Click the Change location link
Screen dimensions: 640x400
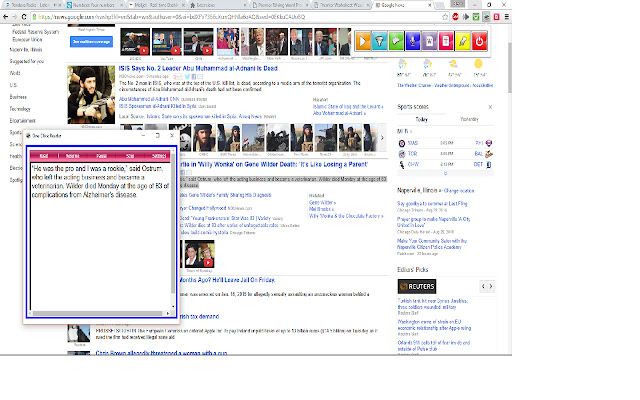459,191
